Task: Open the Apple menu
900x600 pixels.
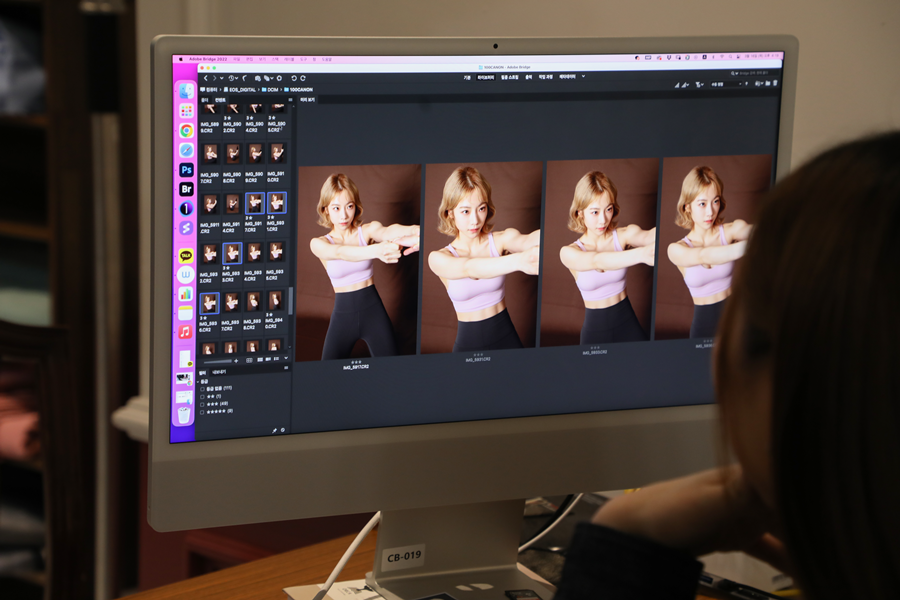Action: [181, 59]
